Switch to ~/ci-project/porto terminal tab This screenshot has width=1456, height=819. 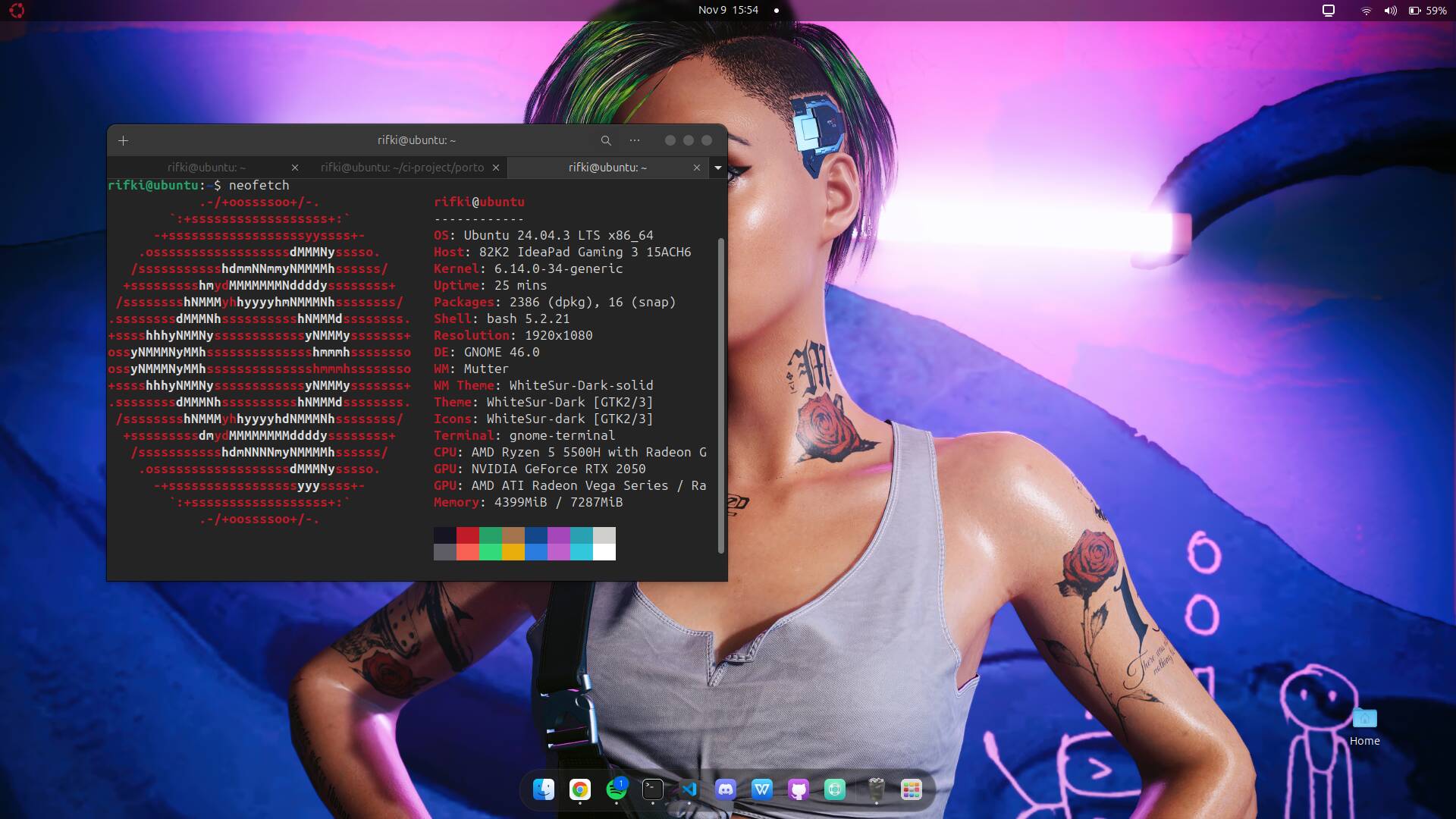[402, 168]
